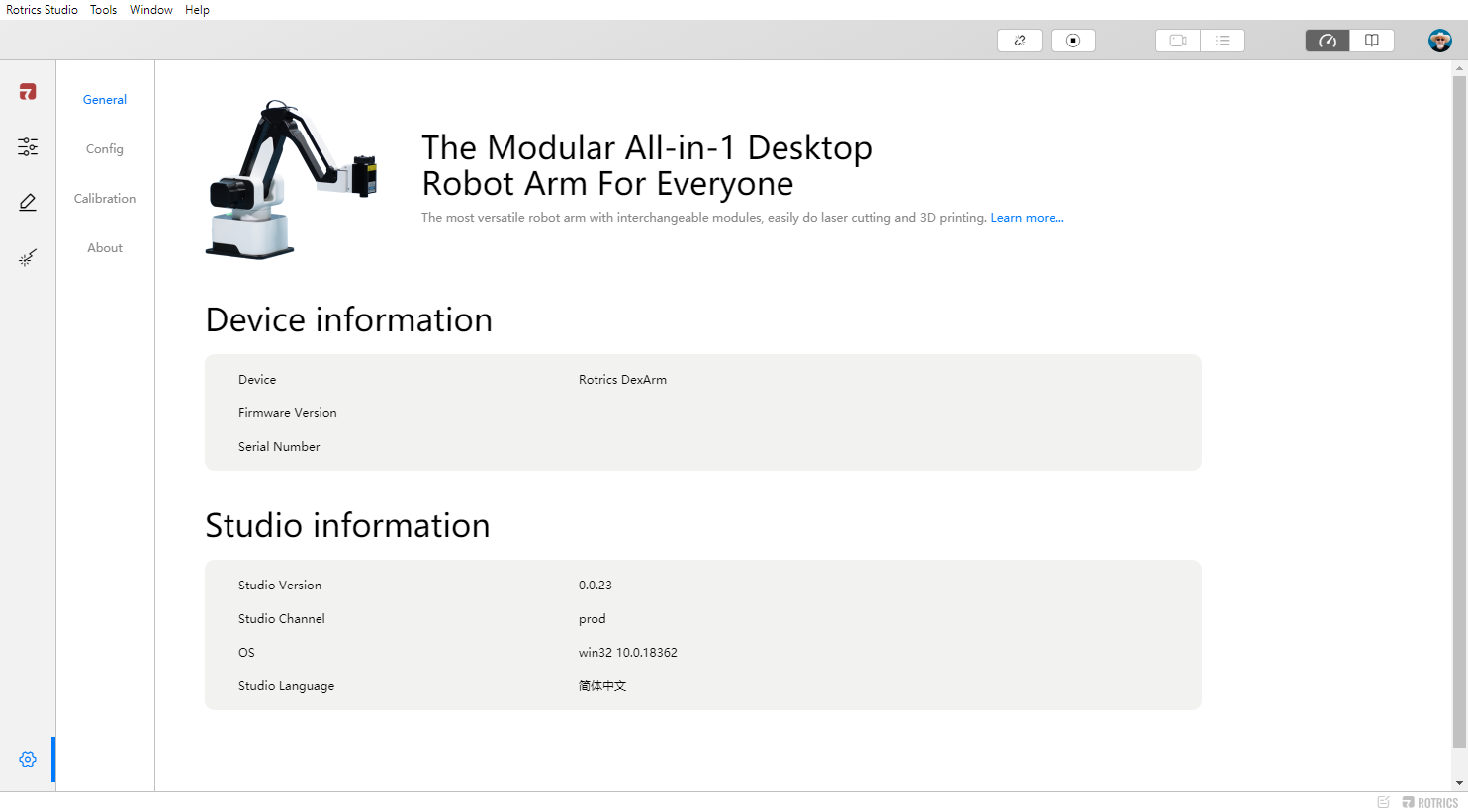
Task: Click the Serial Number label
Action: 279,447
